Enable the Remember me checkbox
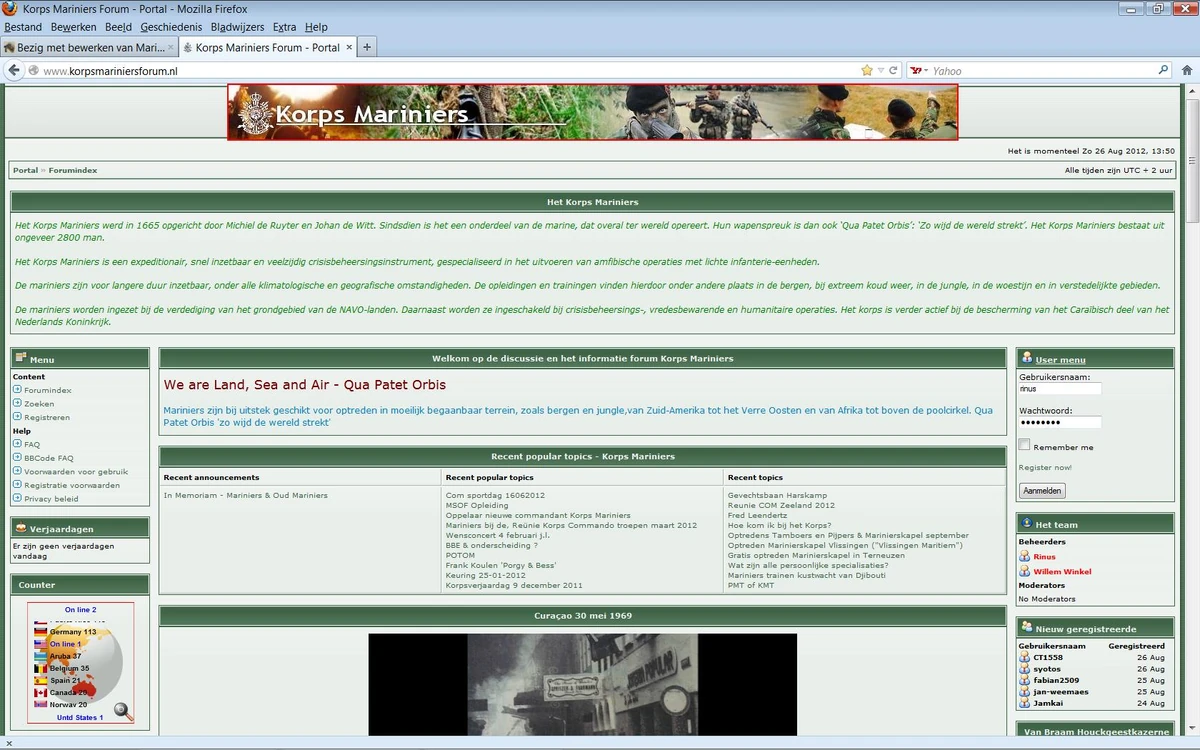Image resolution: width=1200 pixels, height=750 pixels. (x=1024, y=444)
